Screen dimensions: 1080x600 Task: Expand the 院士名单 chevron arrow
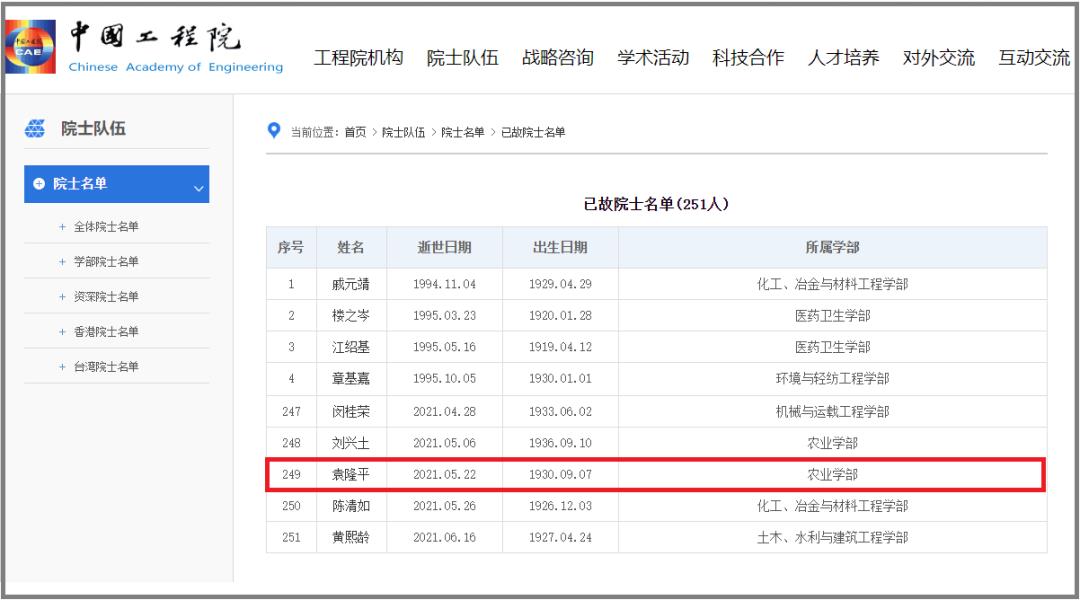point(197,186)
